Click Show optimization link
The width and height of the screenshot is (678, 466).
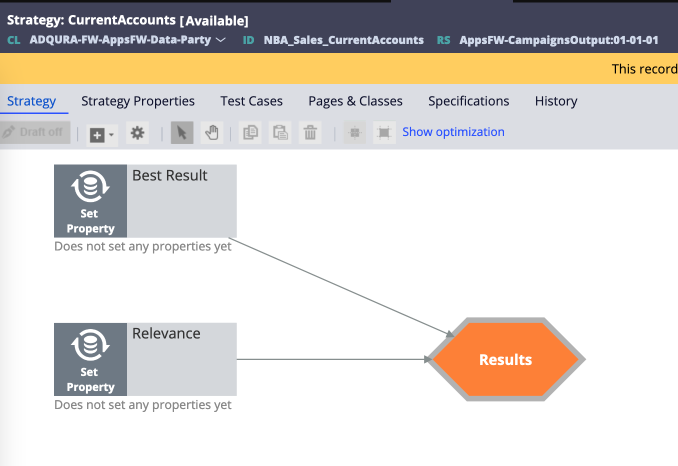pos(453,132)
